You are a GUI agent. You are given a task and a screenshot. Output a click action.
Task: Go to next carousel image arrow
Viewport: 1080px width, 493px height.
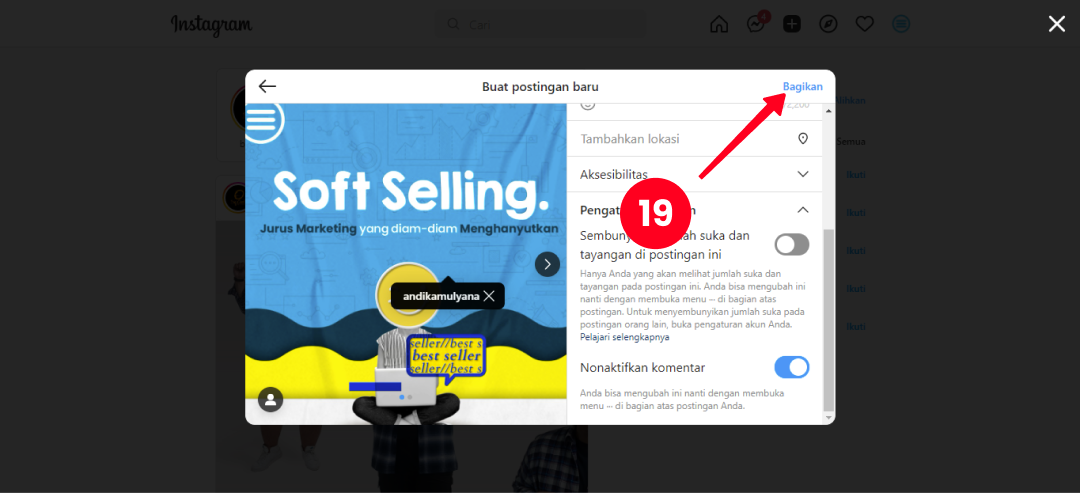[x=548, y=264]
